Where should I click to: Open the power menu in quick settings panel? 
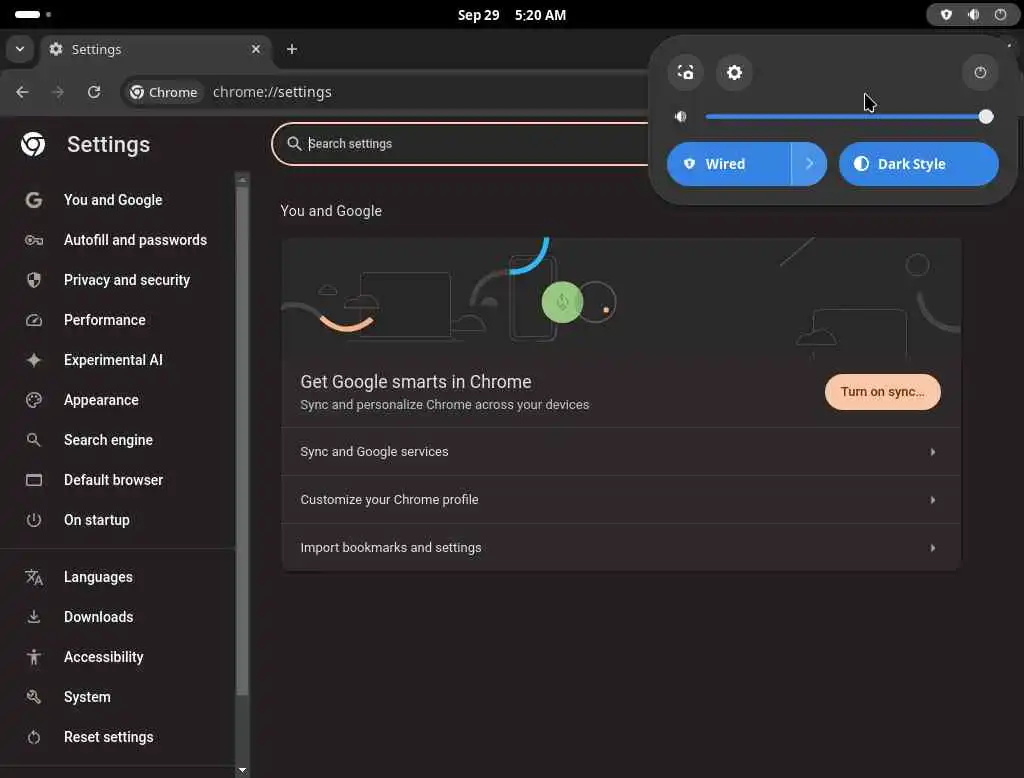point(980,73)
